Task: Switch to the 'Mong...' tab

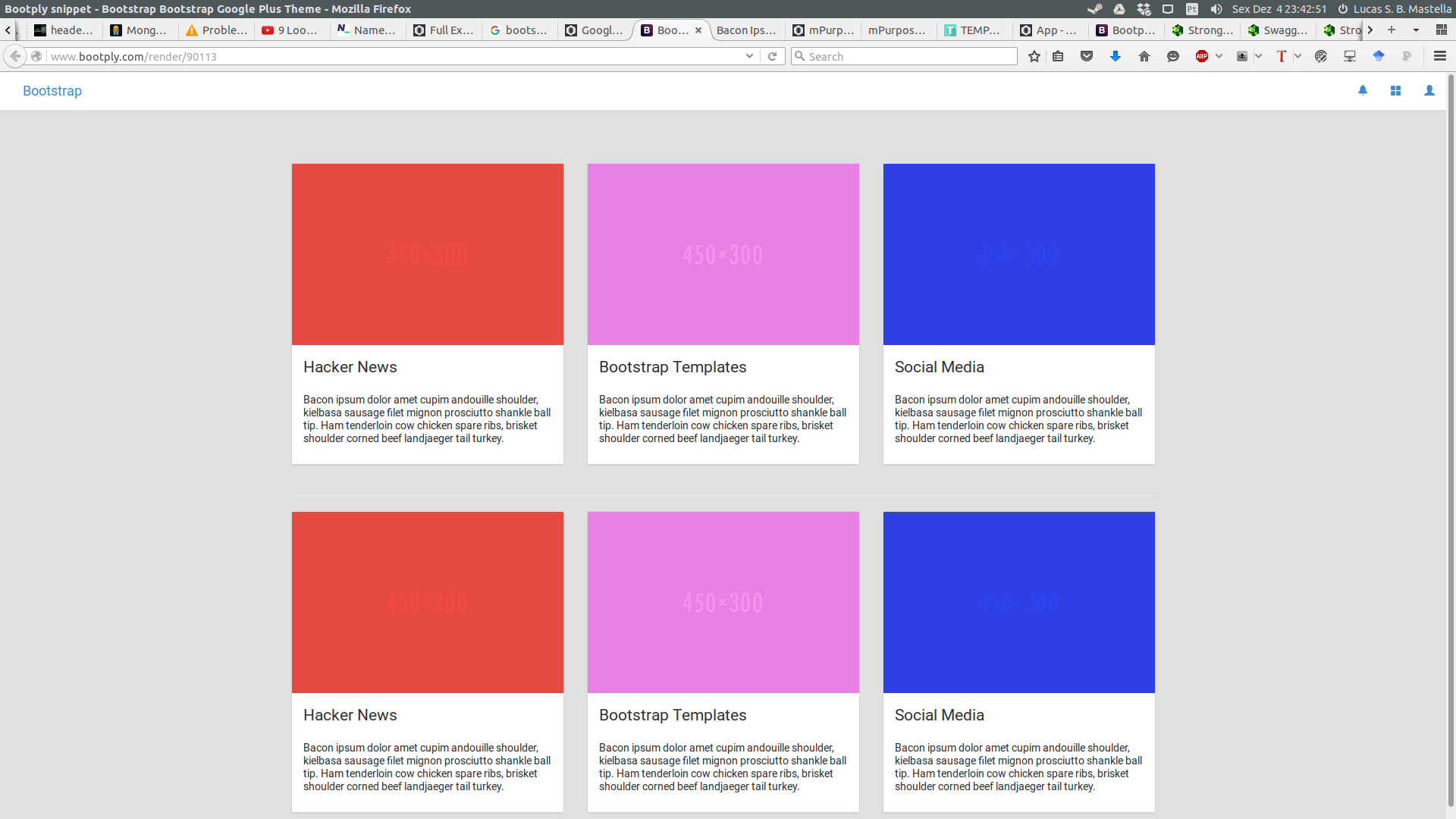Action: [x=140, y=30]
